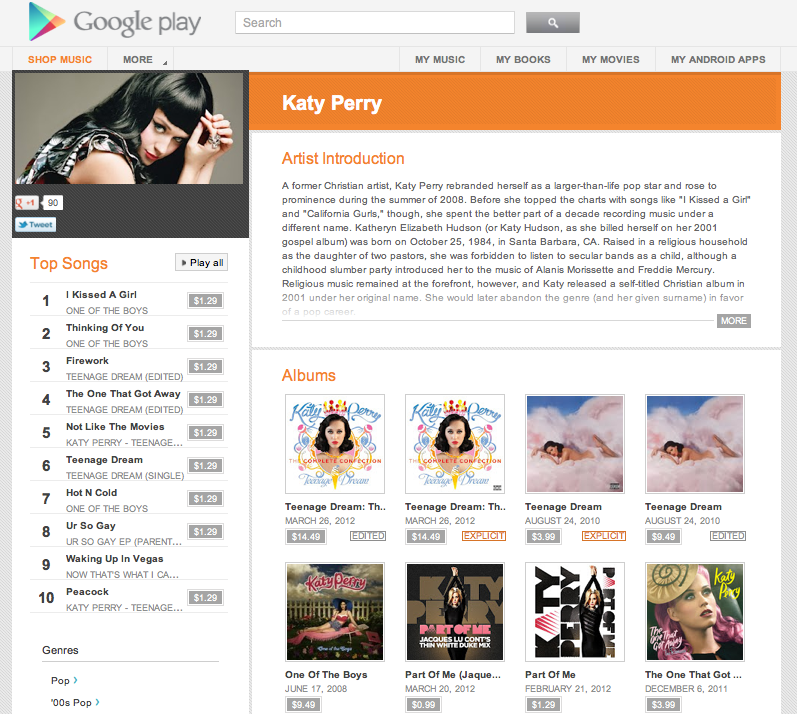Click the magnifier search button
This screenshot has height=714, width=797.
pyautogui.click(x=553, y=23)
